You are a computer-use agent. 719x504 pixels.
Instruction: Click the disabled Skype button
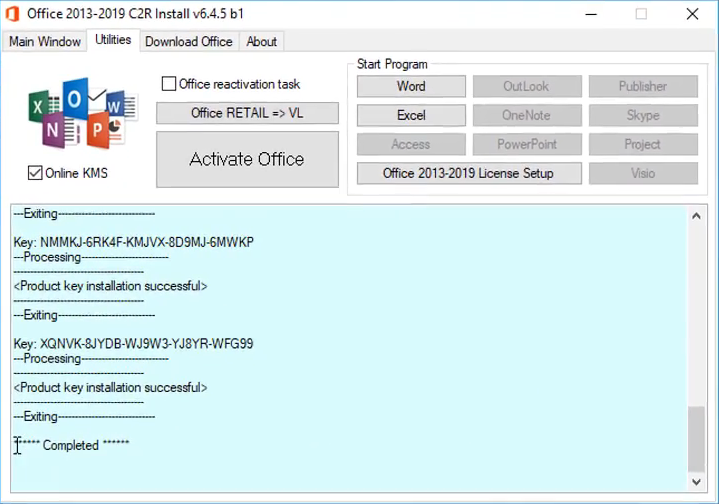coord(643,115)
